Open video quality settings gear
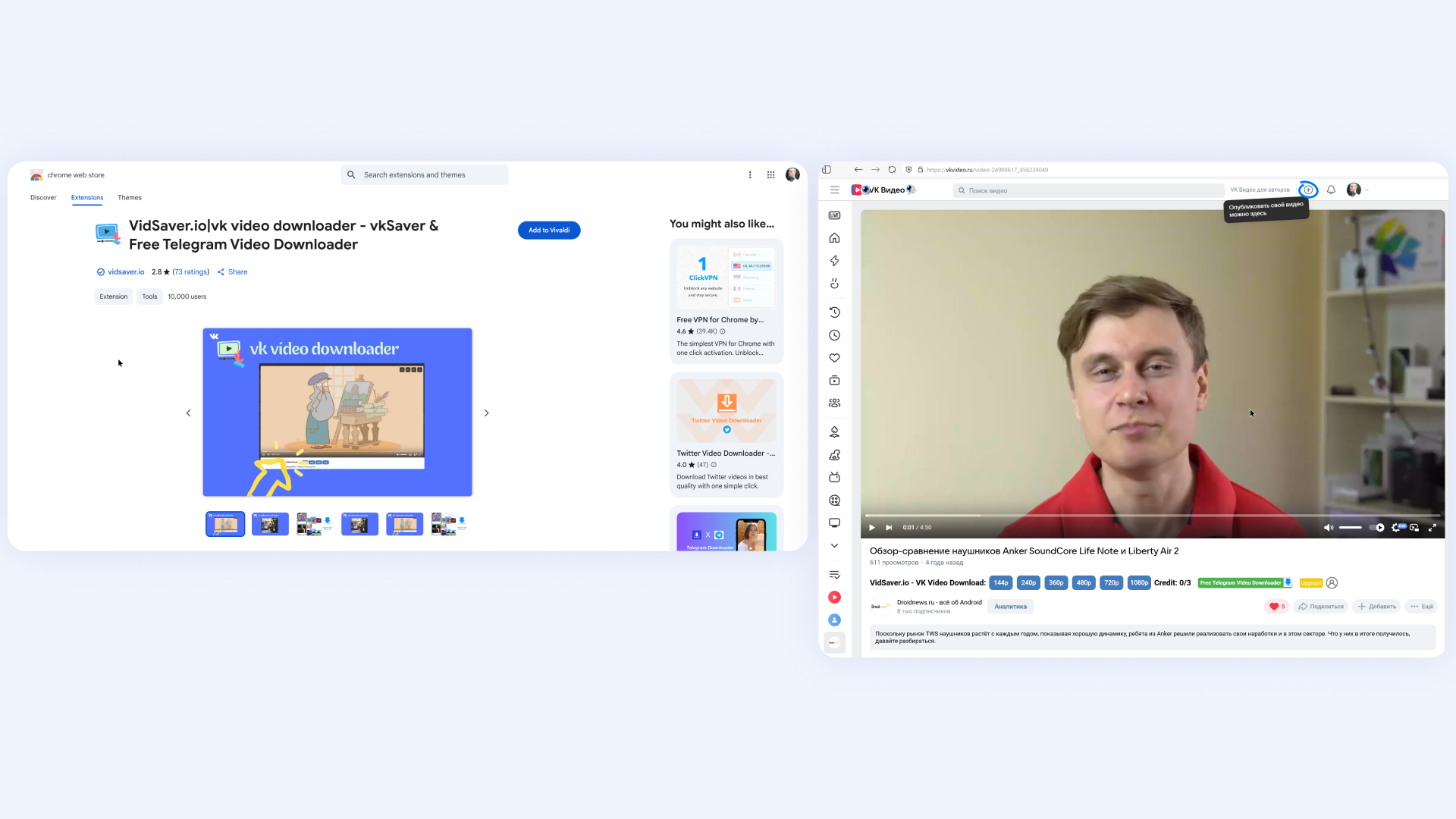Screen dimensions: 1456x819 (1396, 528)
